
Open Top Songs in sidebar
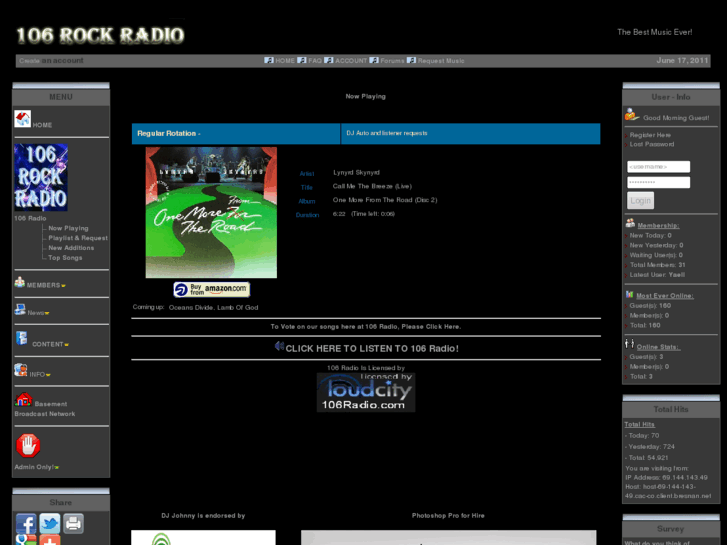coord(65,257)
